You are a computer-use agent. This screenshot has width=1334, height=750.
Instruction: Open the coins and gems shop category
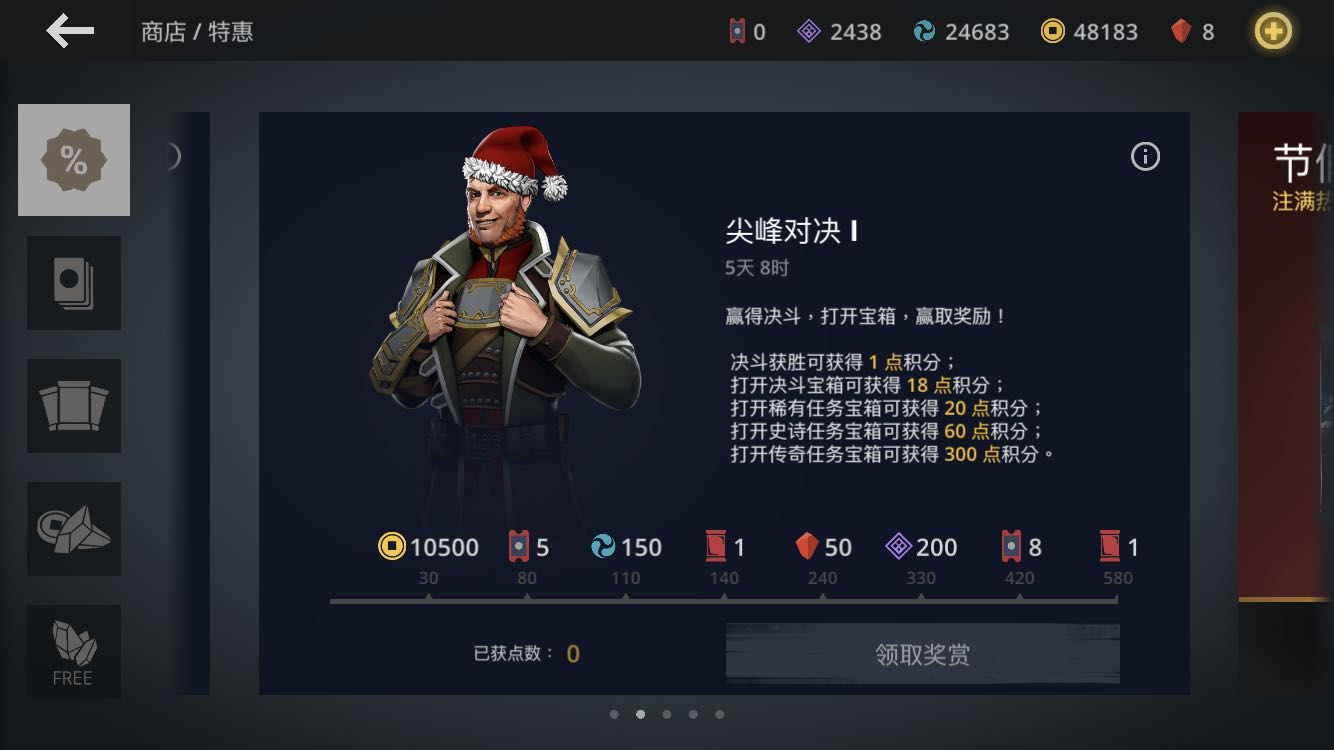click(74, 529)
